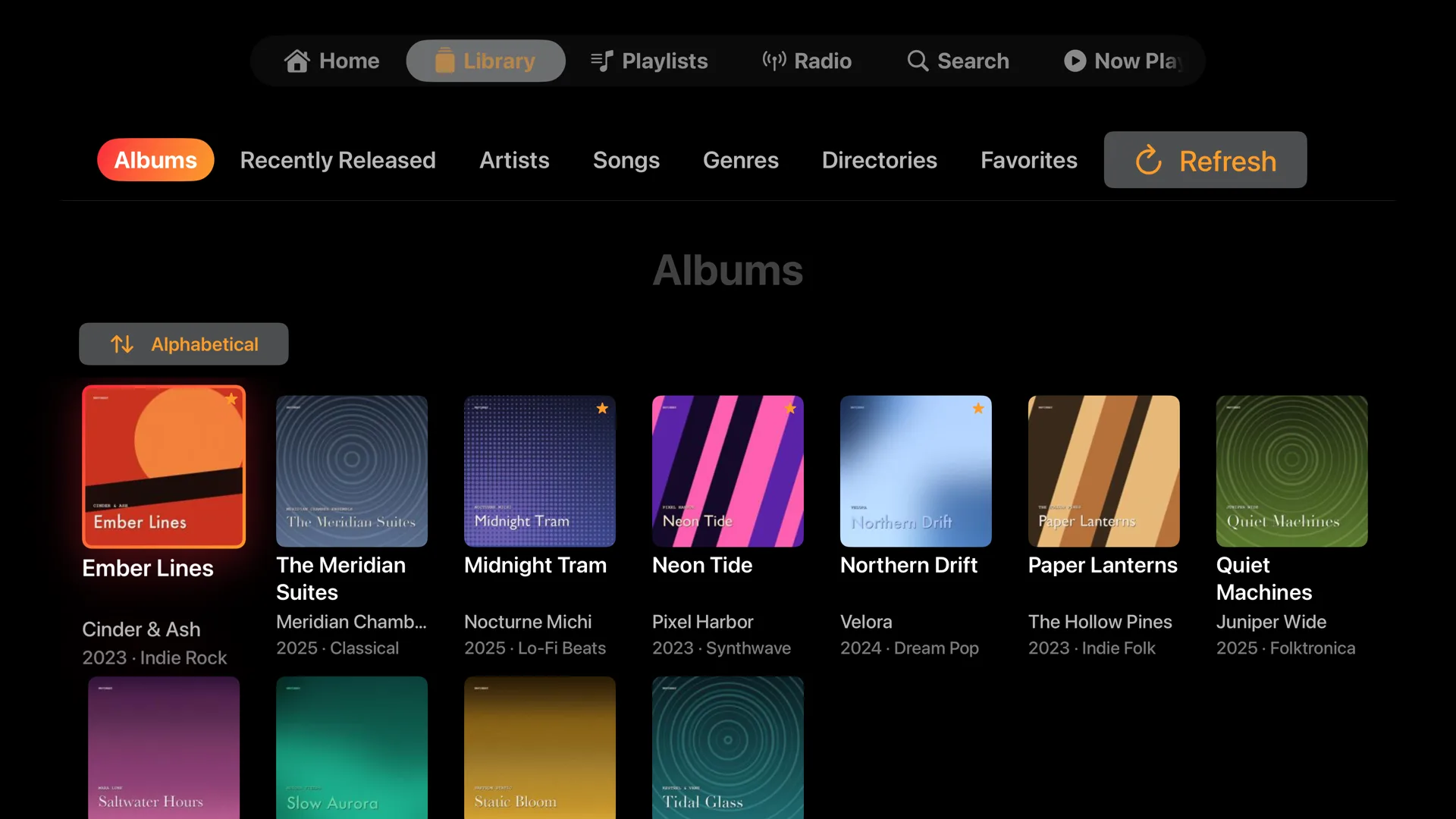The image size is (1456, 819).
Task: Click artist name 'Velora'
Action: (866, 622)
